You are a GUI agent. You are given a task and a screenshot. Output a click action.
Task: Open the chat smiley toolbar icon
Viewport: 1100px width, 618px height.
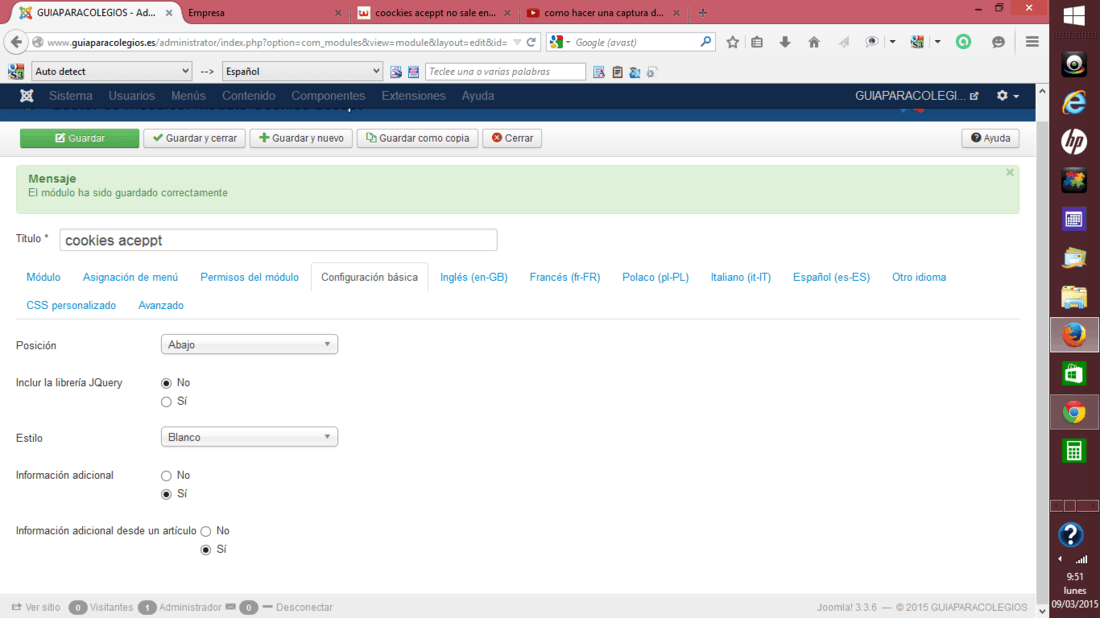[998, 42]
